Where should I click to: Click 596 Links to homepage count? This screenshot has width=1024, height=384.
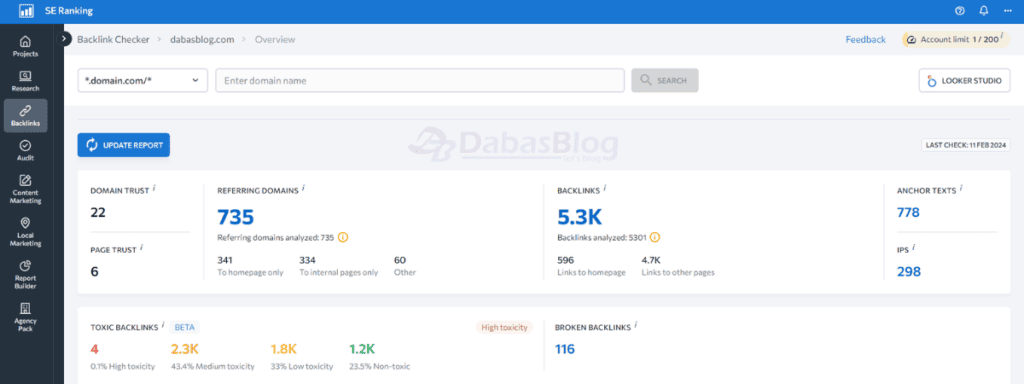[566, 260]
